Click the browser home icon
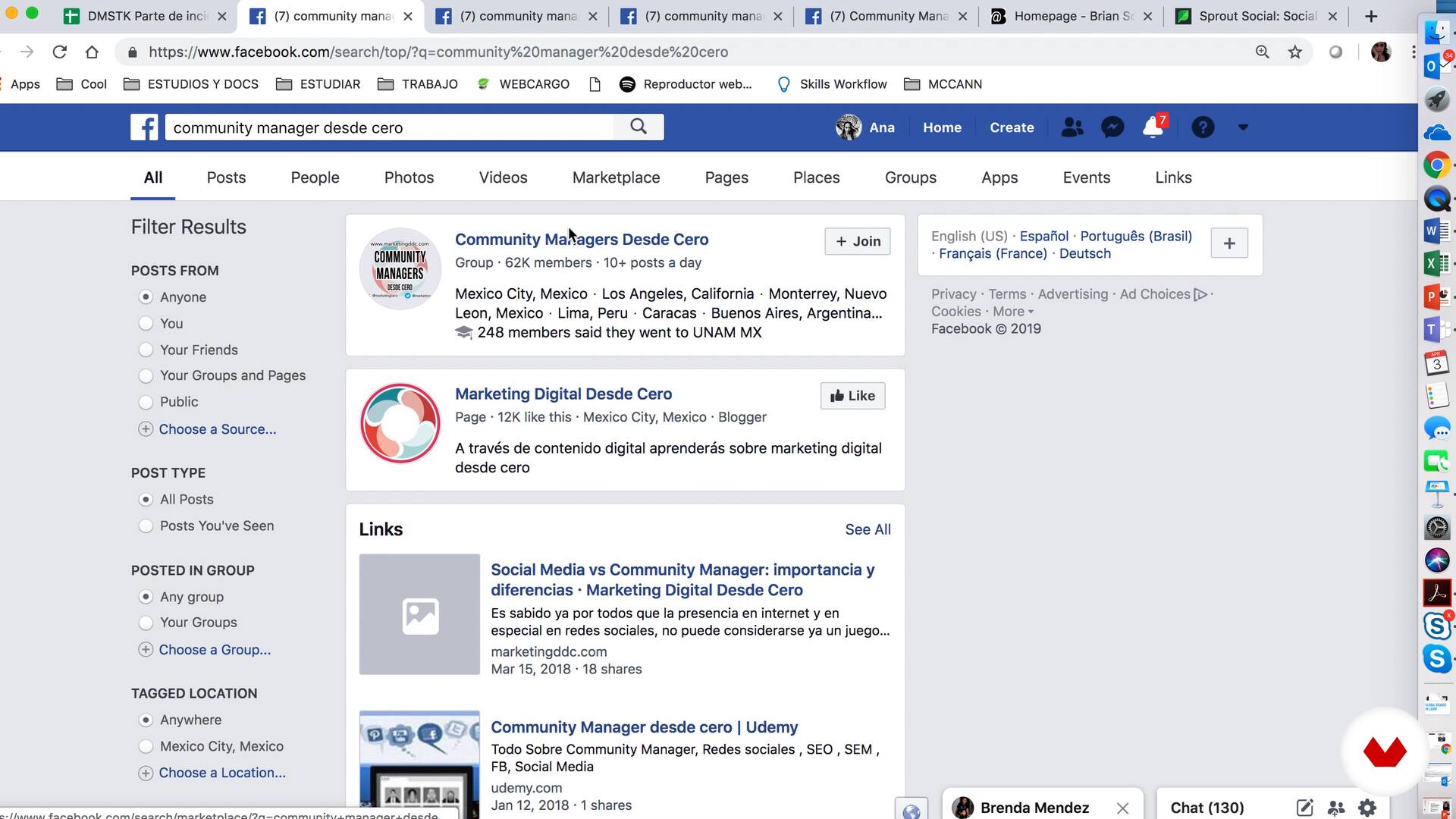Screen dimensions: 1456x819 [92, 52]
